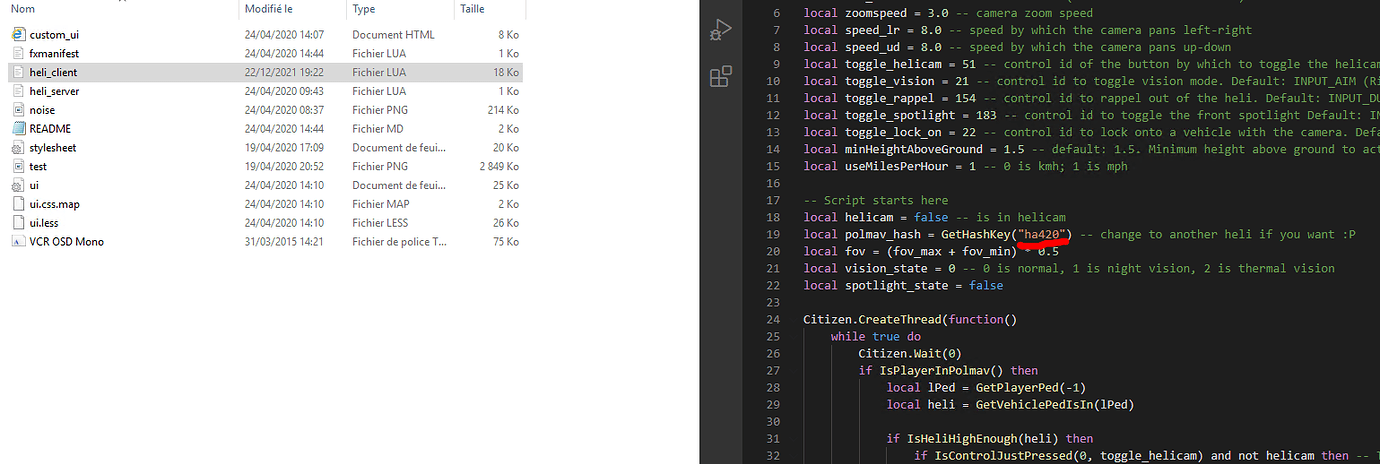Sort files by Taille column header
This screenshot has width=1380, height=464.
pyautogui.click(x=472, y=8)
